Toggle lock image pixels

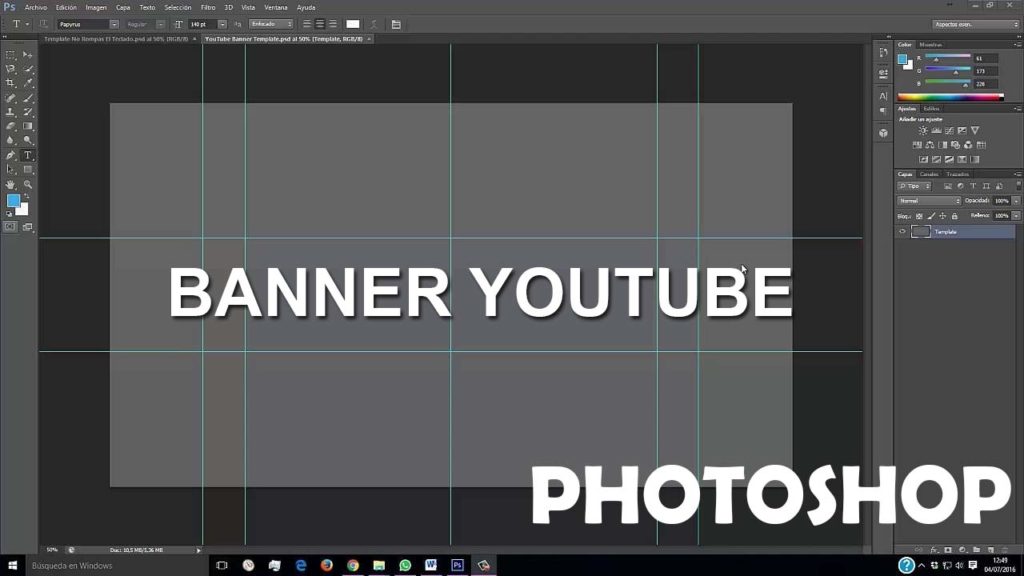pyautogui.click(x=931, y=216)
